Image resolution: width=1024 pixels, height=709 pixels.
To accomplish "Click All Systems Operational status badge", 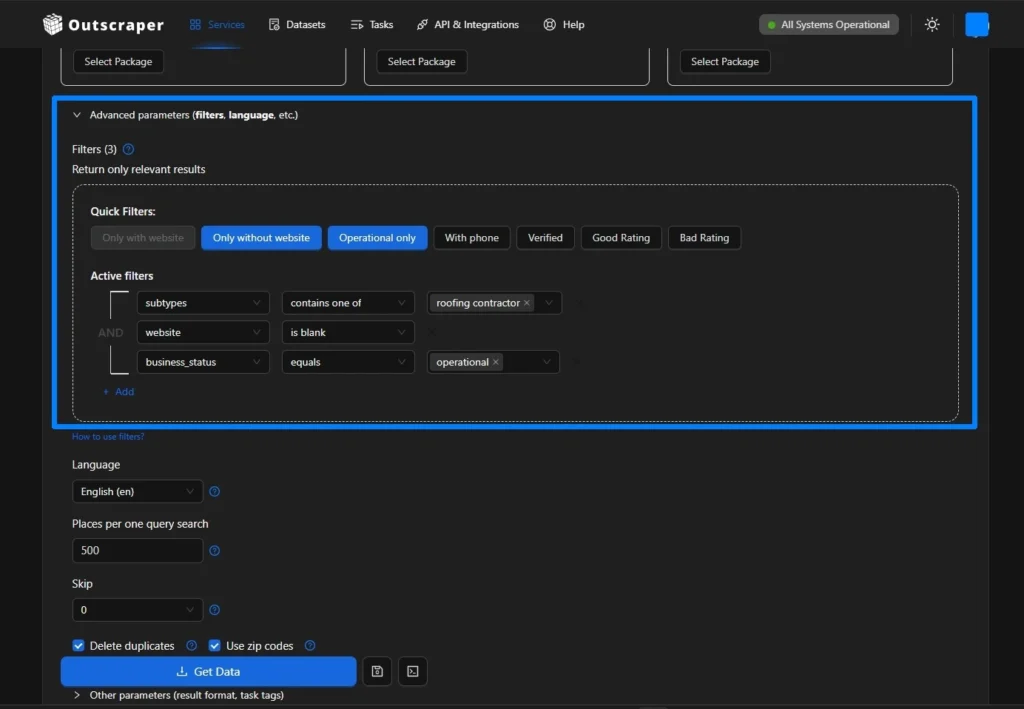I will point(828,25).
